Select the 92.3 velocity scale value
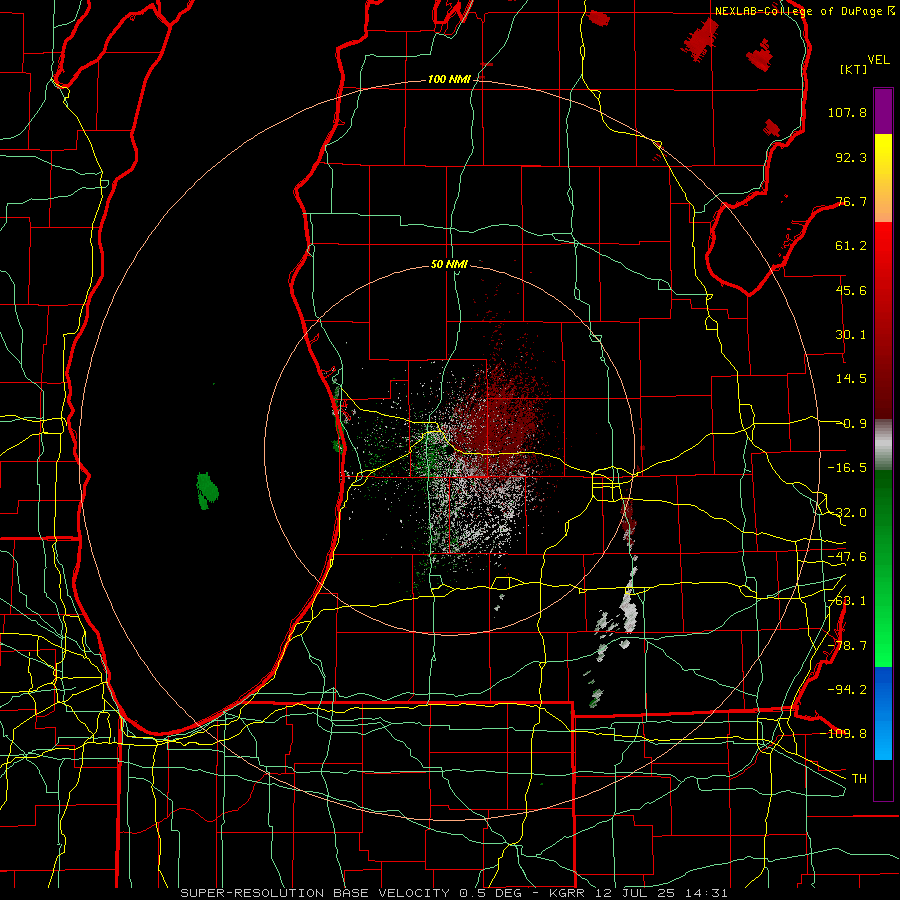Screen dimensions: 900x900 (851, 157)
